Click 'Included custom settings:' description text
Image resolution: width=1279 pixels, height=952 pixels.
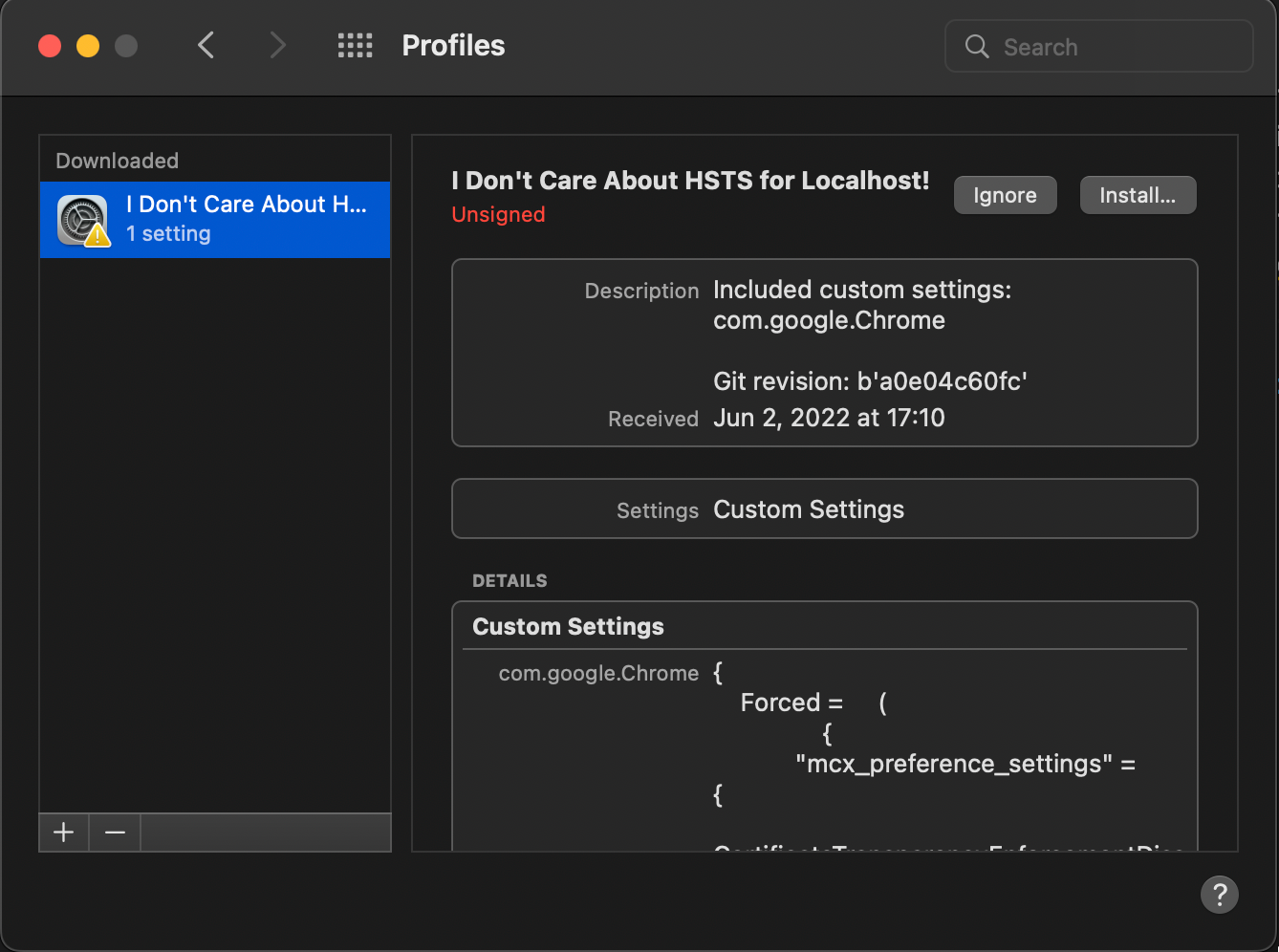click(x=862, y=290)
